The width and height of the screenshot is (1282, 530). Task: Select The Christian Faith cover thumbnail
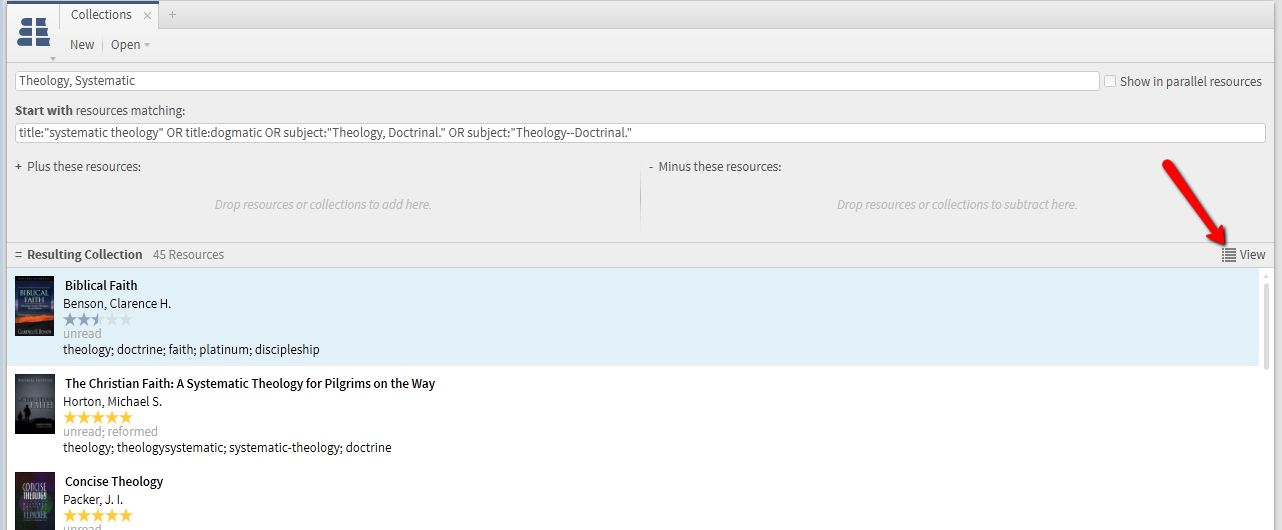[x=34, y=404]
